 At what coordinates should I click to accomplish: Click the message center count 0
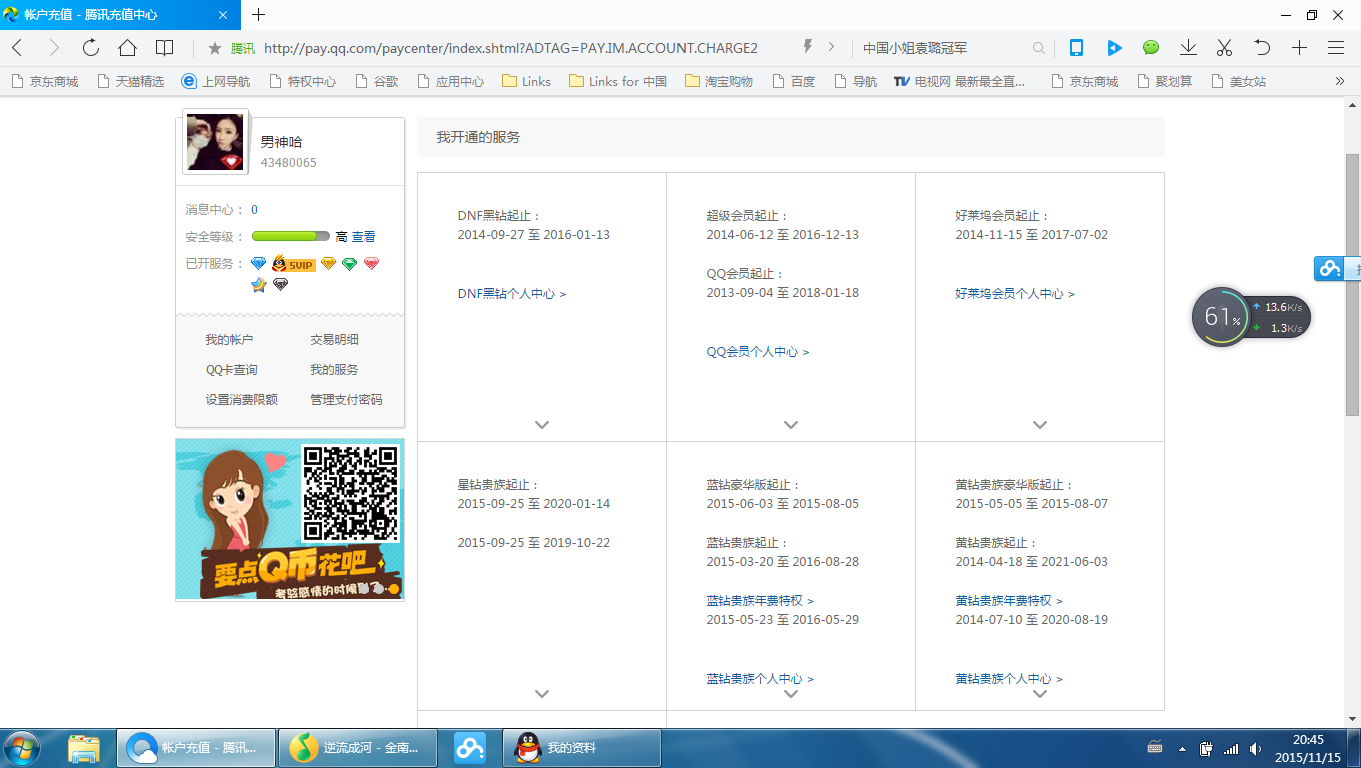coord(254,210)
